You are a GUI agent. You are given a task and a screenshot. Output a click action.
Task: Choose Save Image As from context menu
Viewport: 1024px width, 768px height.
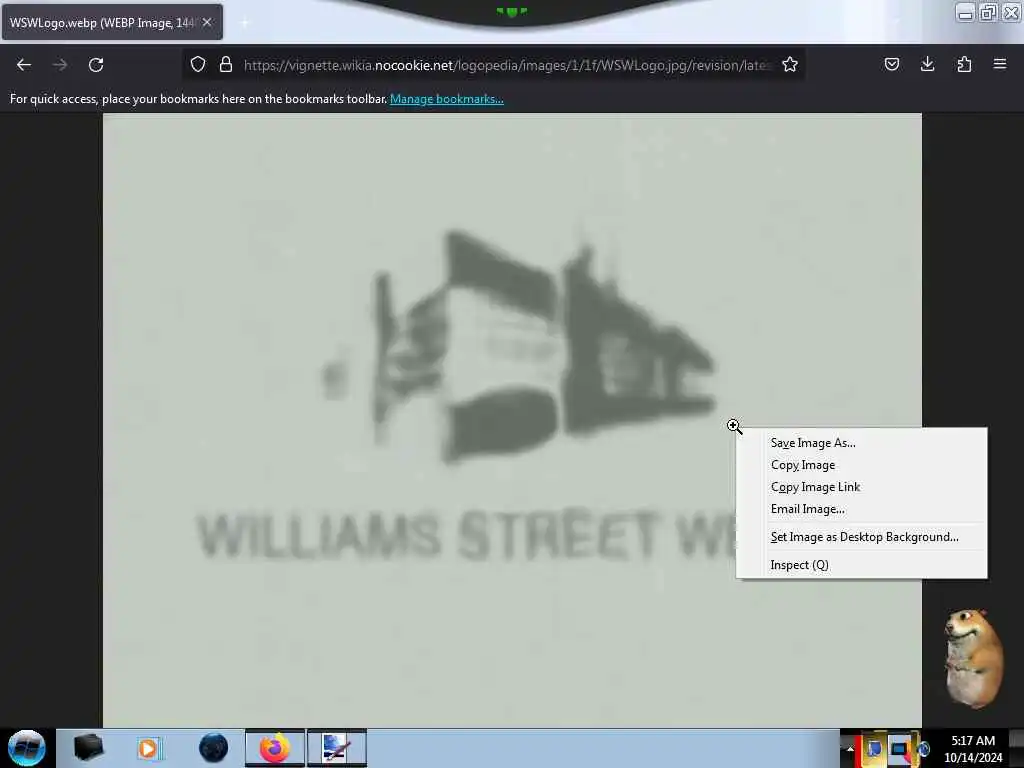tap(861, 443)
